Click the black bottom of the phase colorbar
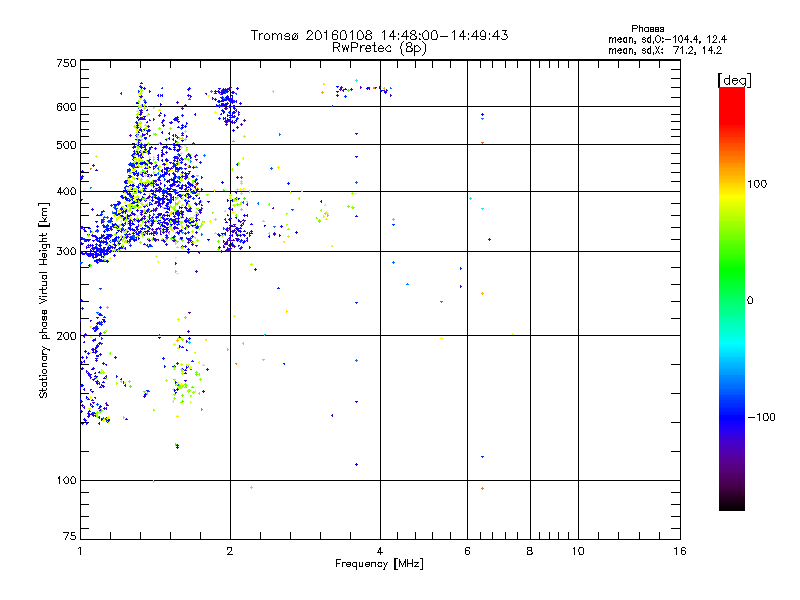The image size is (800, 600). (x=732, y=503)
